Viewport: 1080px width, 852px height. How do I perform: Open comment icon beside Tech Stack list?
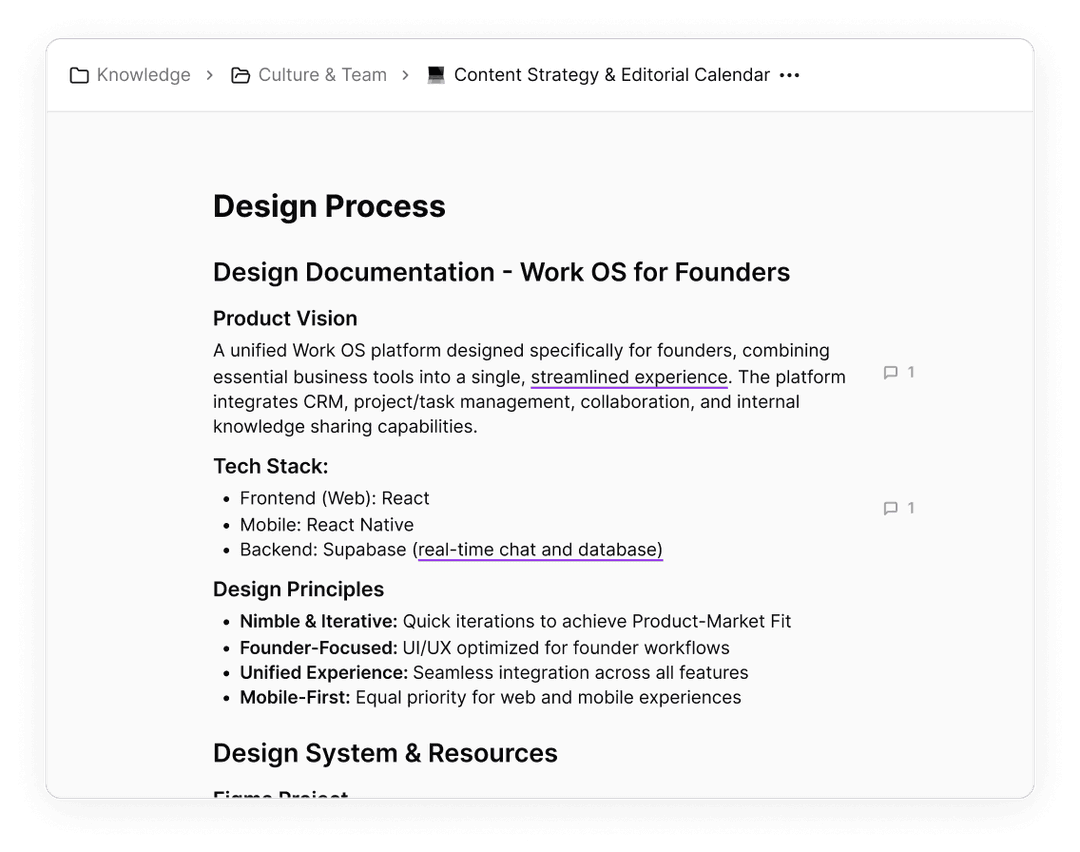[891, 508]
